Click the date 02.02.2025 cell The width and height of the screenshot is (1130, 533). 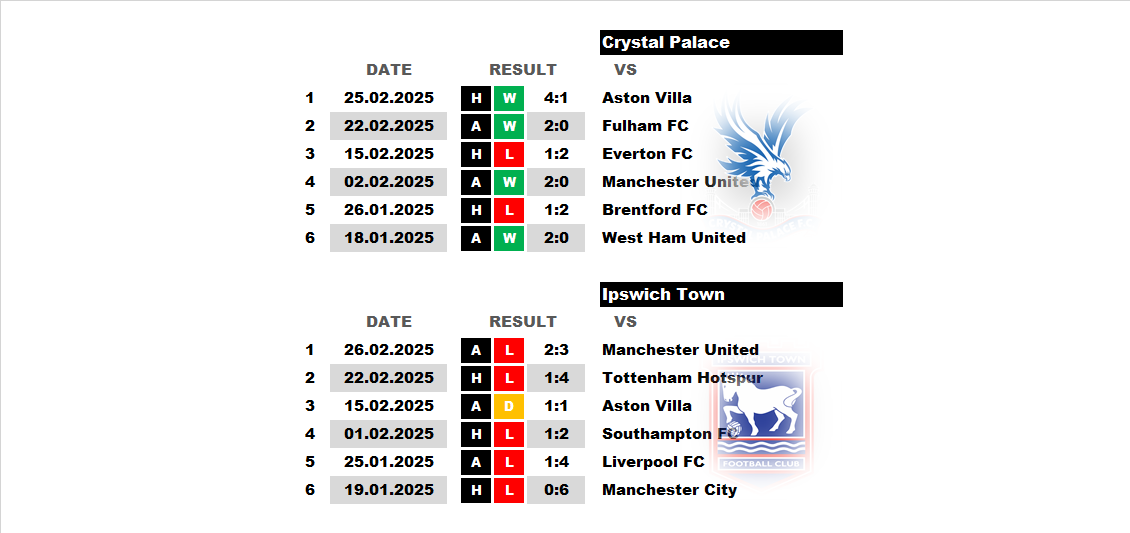coord(388,182)
